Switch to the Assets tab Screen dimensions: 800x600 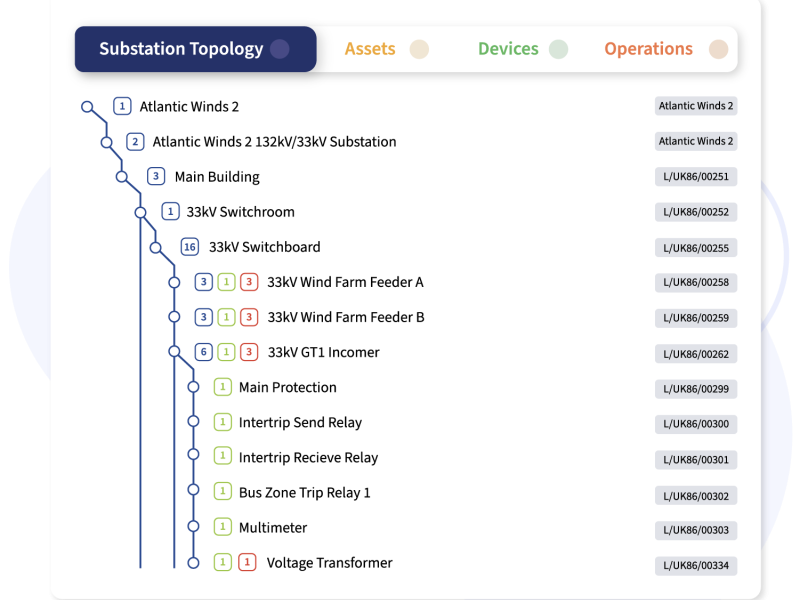click(x=370, y=49)
